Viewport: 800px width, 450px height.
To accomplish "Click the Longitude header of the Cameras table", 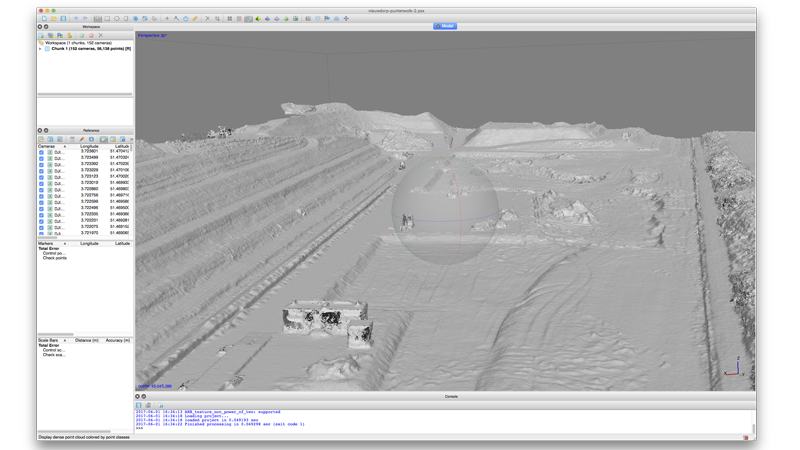I will point(89,146).
